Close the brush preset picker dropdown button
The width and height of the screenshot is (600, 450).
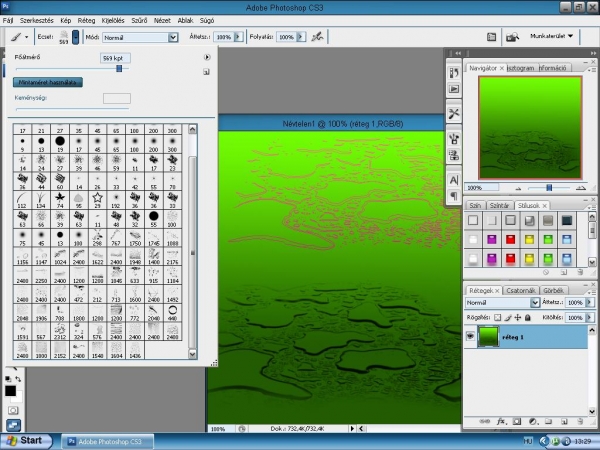pos(75,37)
